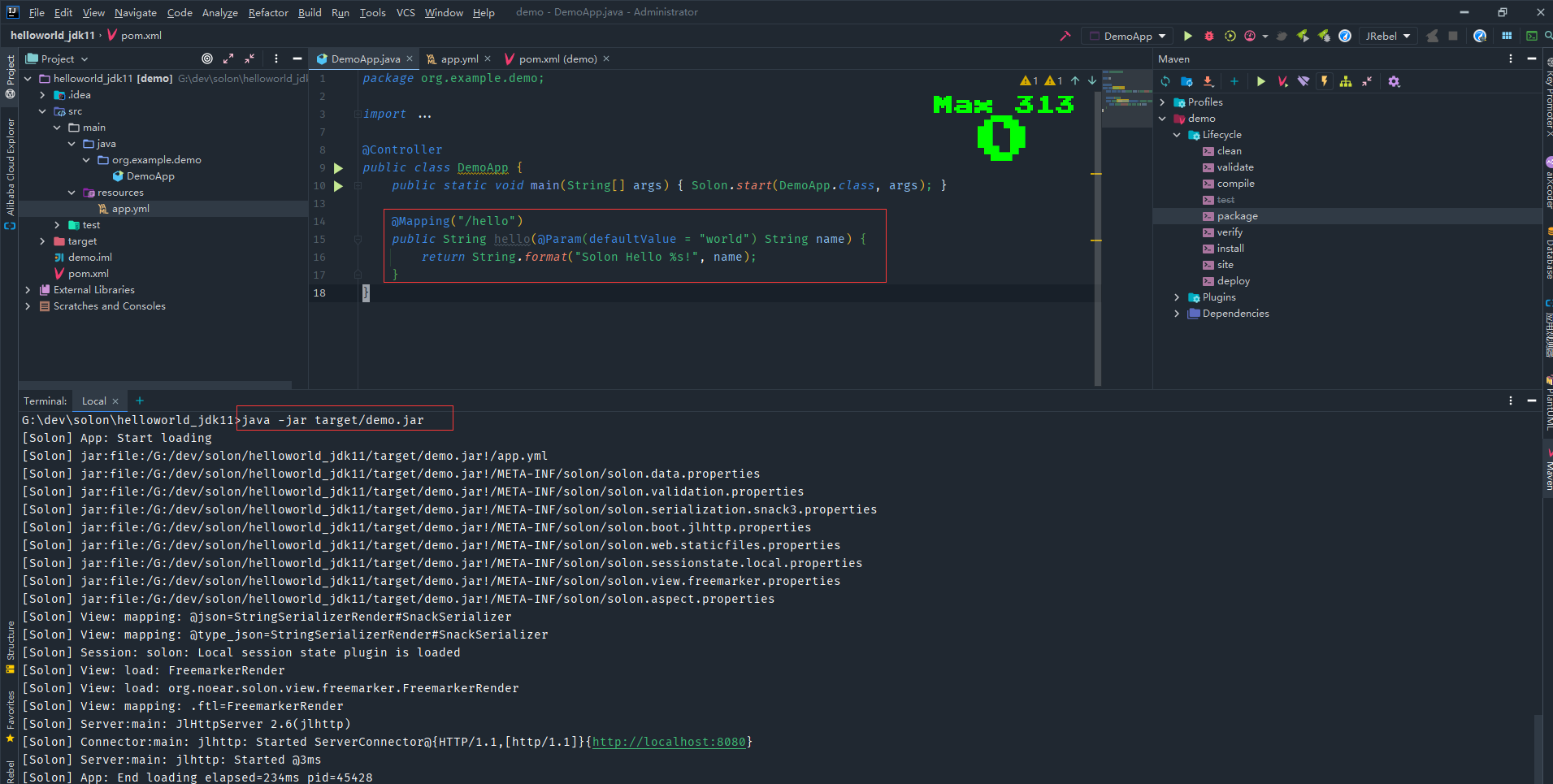Viewport: 1553px width, 784px height.
Task: Expand the Dependencies node in Maven
Action: click(x=1177, y=314)
